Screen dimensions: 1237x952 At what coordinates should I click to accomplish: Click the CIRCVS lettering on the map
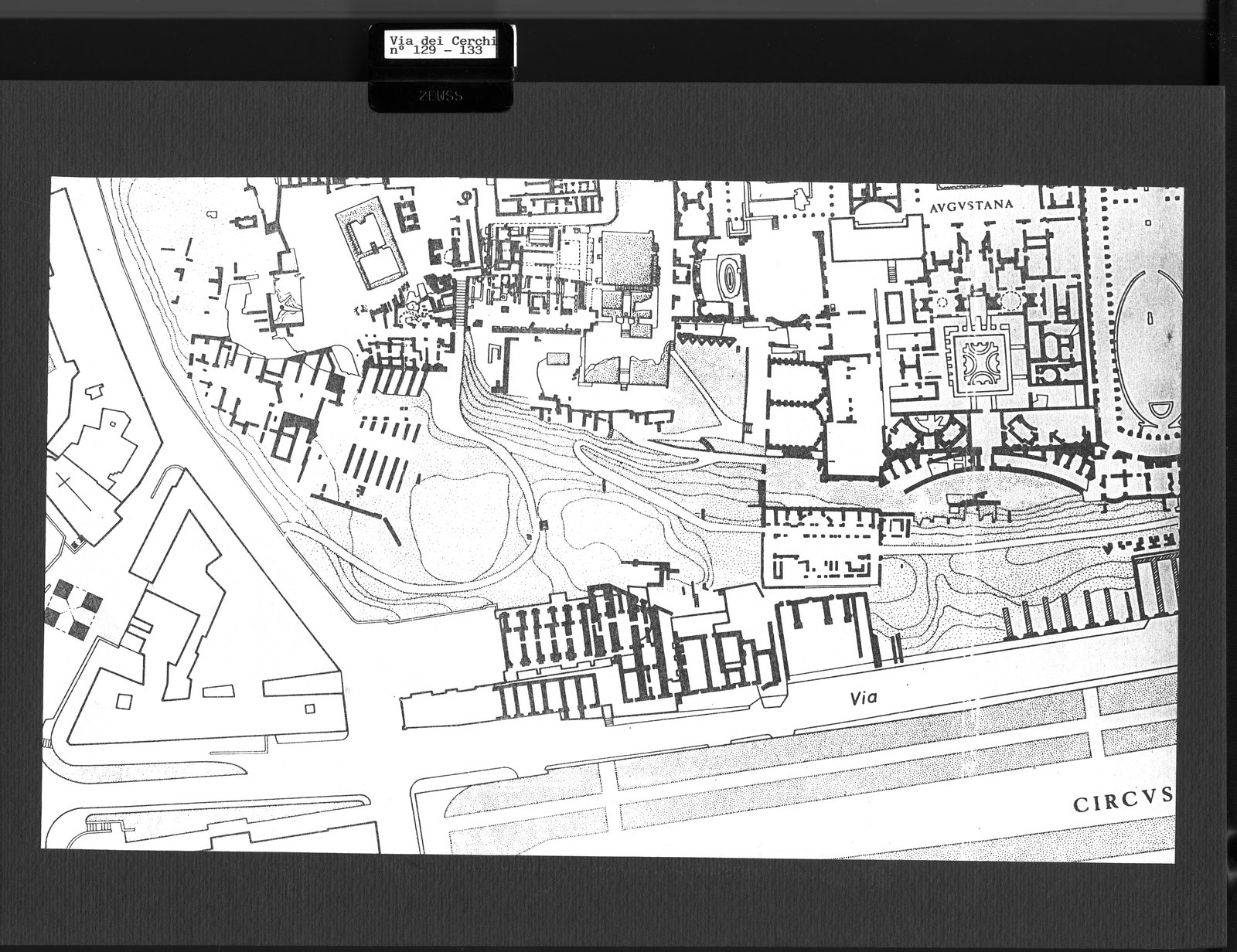coord(1123,803)
